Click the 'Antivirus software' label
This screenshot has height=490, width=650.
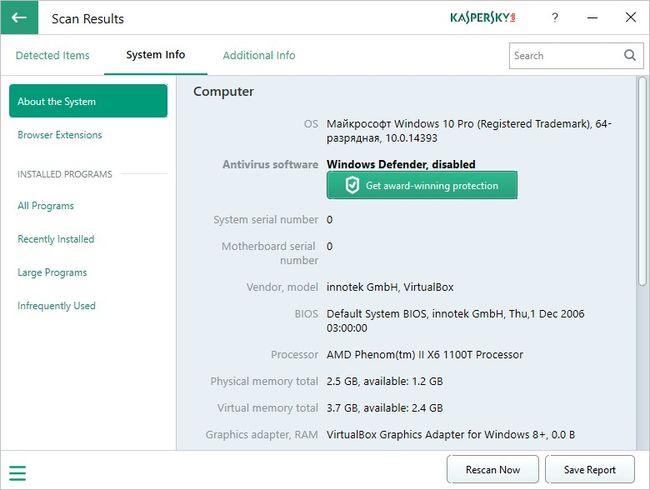270,164
